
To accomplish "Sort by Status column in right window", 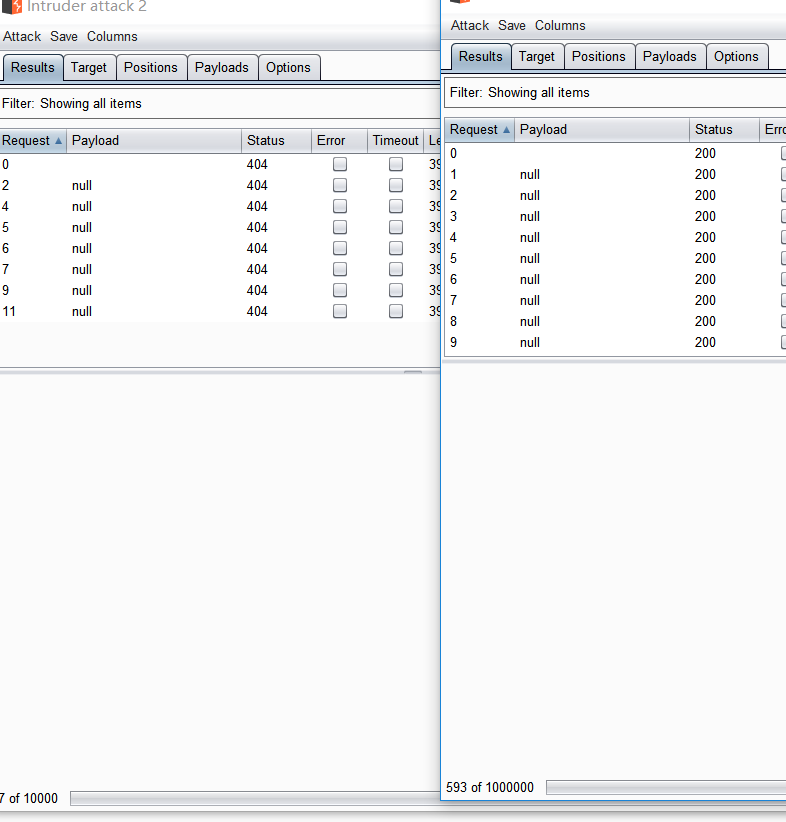I will [x=724, y=129].
